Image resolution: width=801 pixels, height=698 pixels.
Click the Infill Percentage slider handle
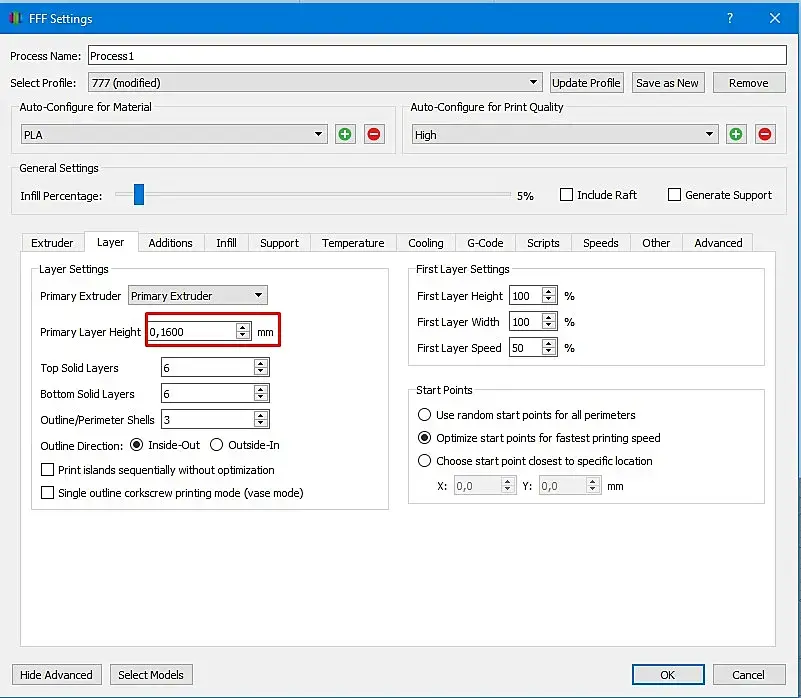point(139,195)
